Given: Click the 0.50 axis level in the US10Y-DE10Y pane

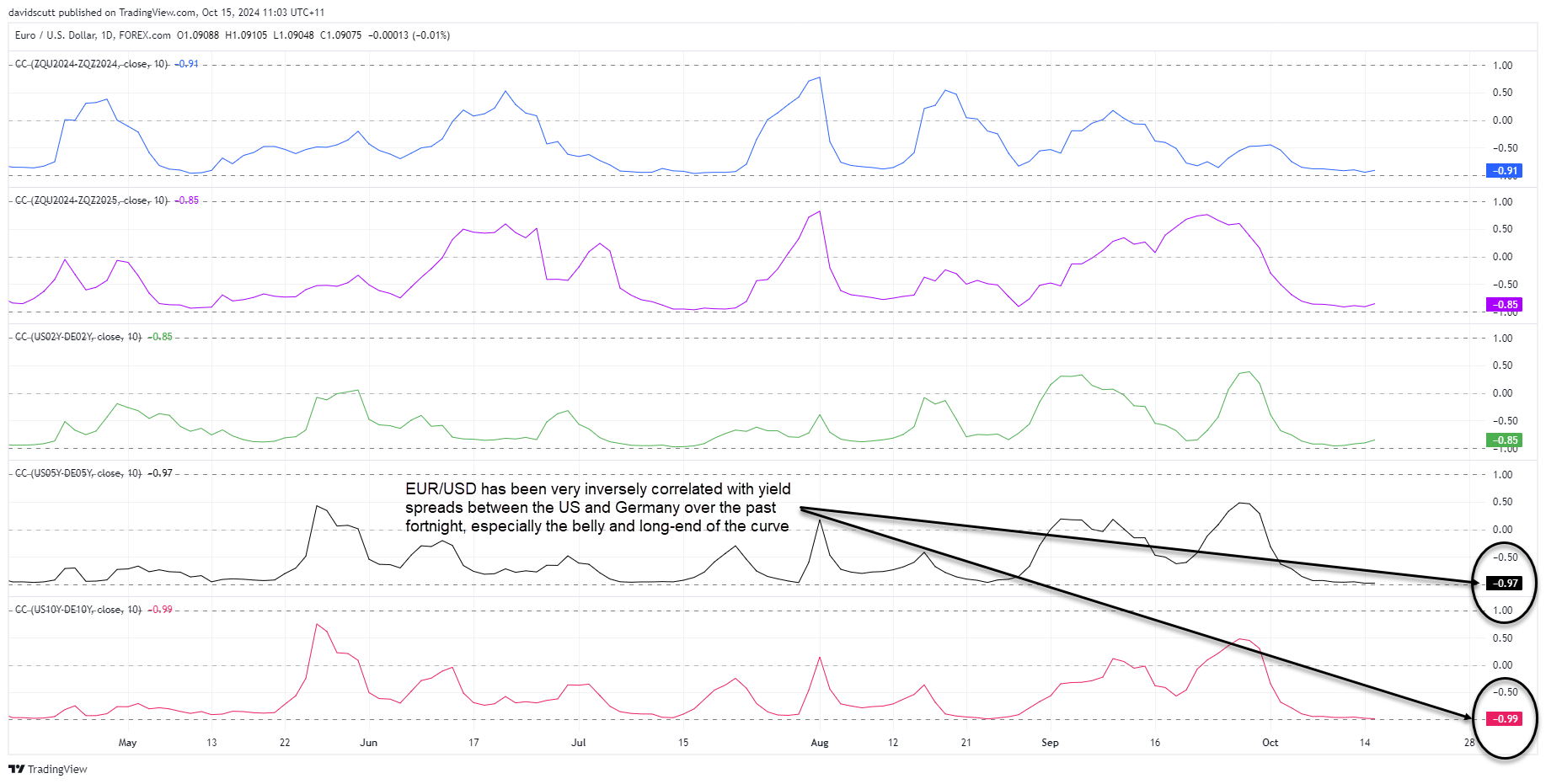Looking at the screenshot, I should click(x=1503, y=638).
